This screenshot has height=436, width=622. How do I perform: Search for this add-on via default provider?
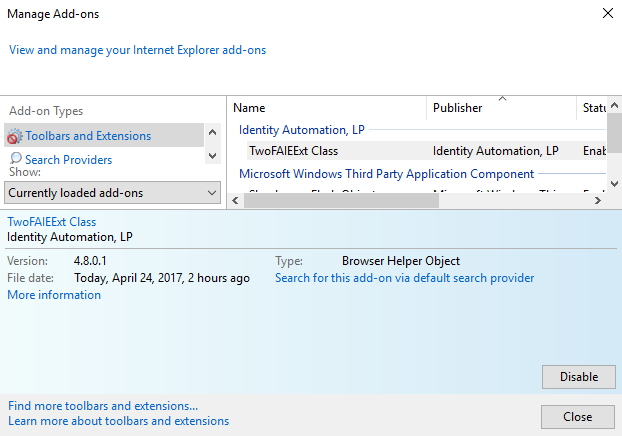tap(405, 278)
